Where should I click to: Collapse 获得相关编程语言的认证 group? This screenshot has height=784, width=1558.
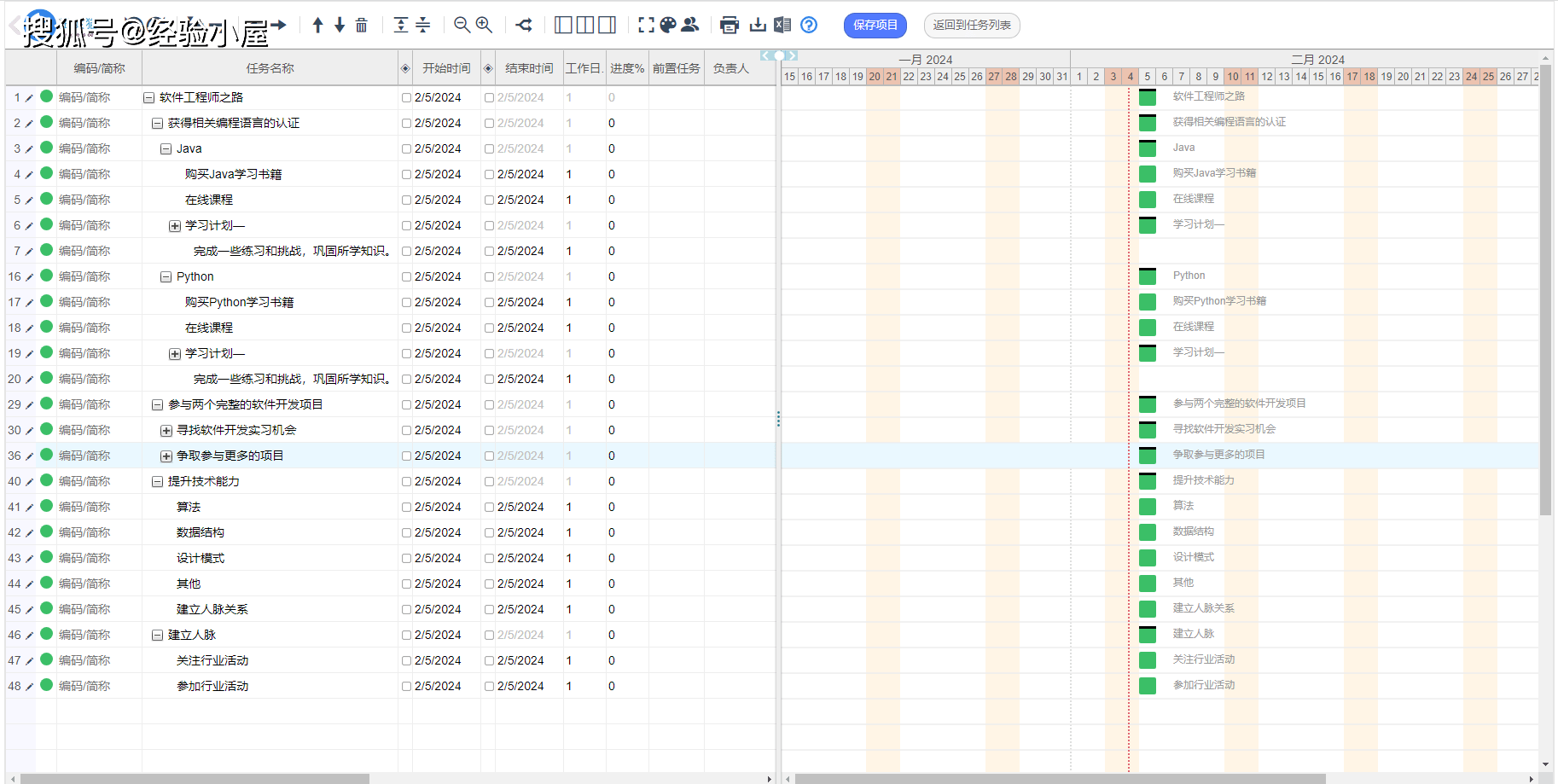[157, 124]
